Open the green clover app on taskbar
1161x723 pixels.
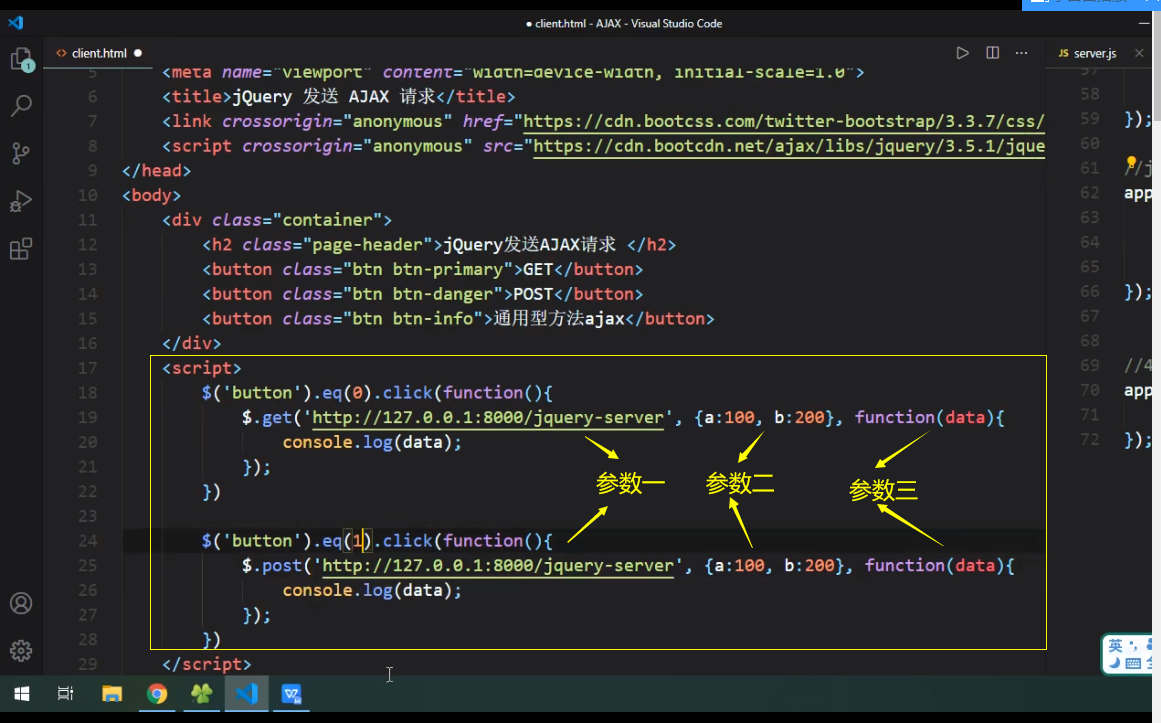tap(201, 694)
